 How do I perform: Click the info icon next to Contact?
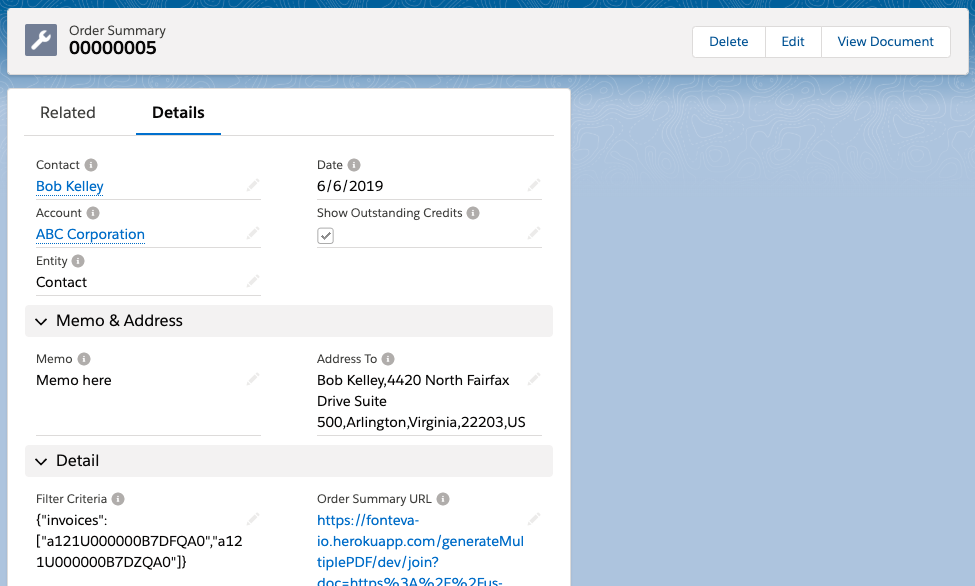[x=91, y=165]
